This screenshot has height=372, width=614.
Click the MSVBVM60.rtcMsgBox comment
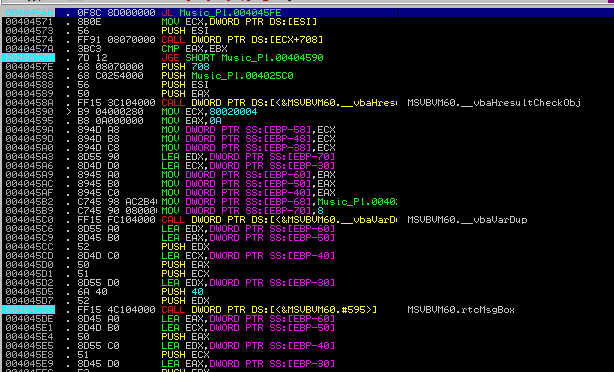pyautogui.click(x=461, y=310)
